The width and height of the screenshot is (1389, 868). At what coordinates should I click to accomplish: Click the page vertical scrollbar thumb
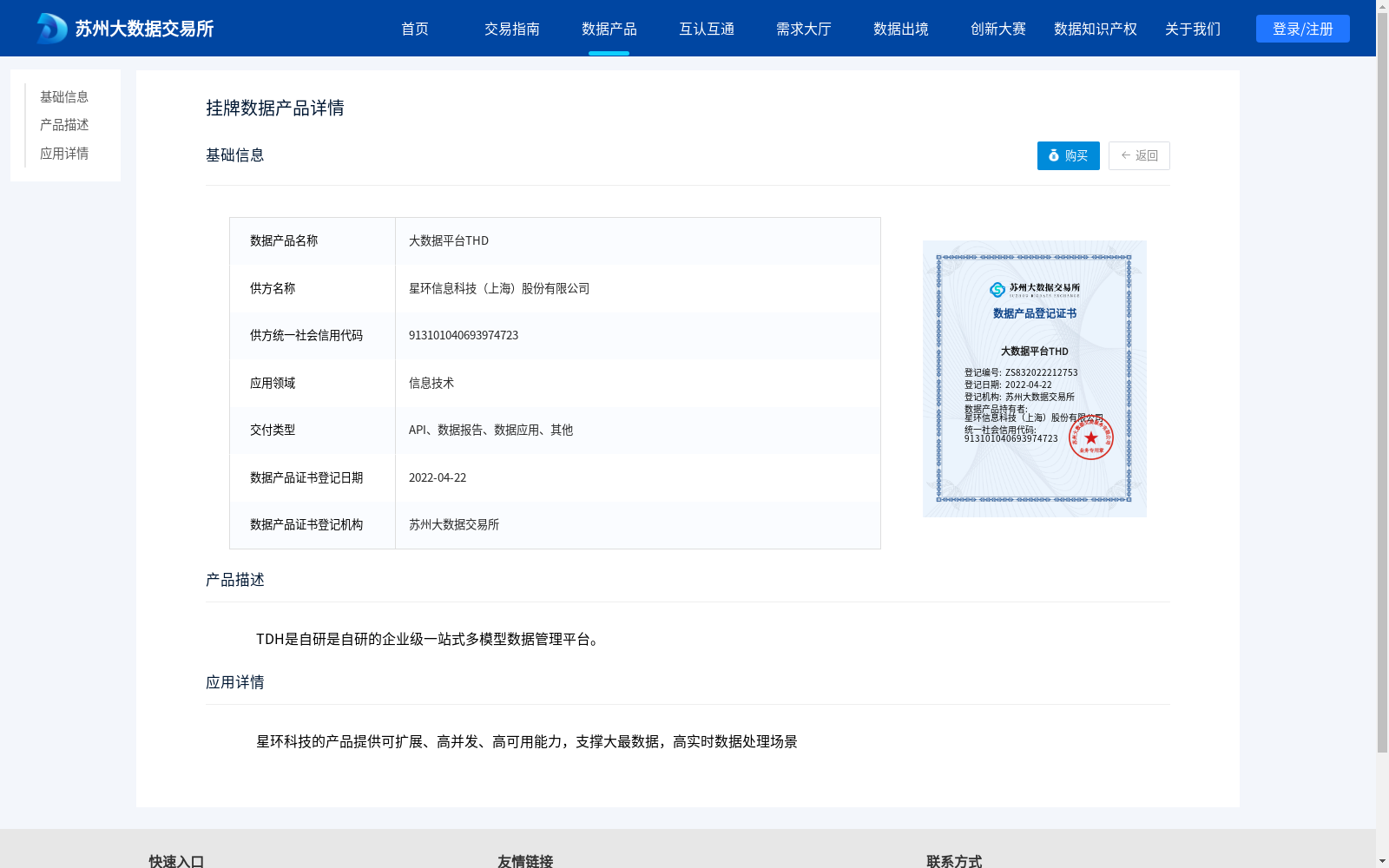[1382, 382]
